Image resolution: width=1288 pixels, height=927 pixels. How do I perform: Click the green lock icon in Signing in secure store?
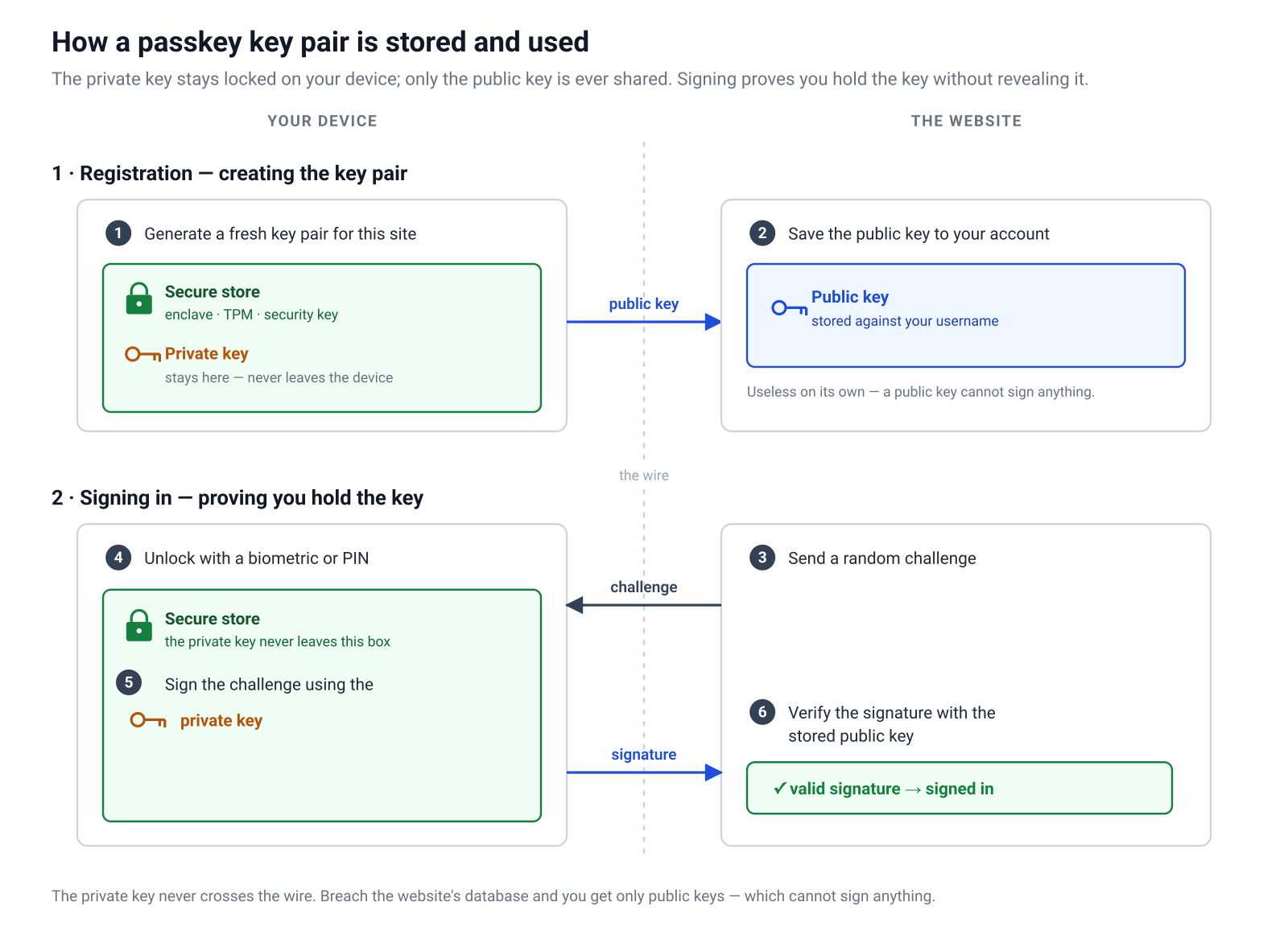pos(138,625)
